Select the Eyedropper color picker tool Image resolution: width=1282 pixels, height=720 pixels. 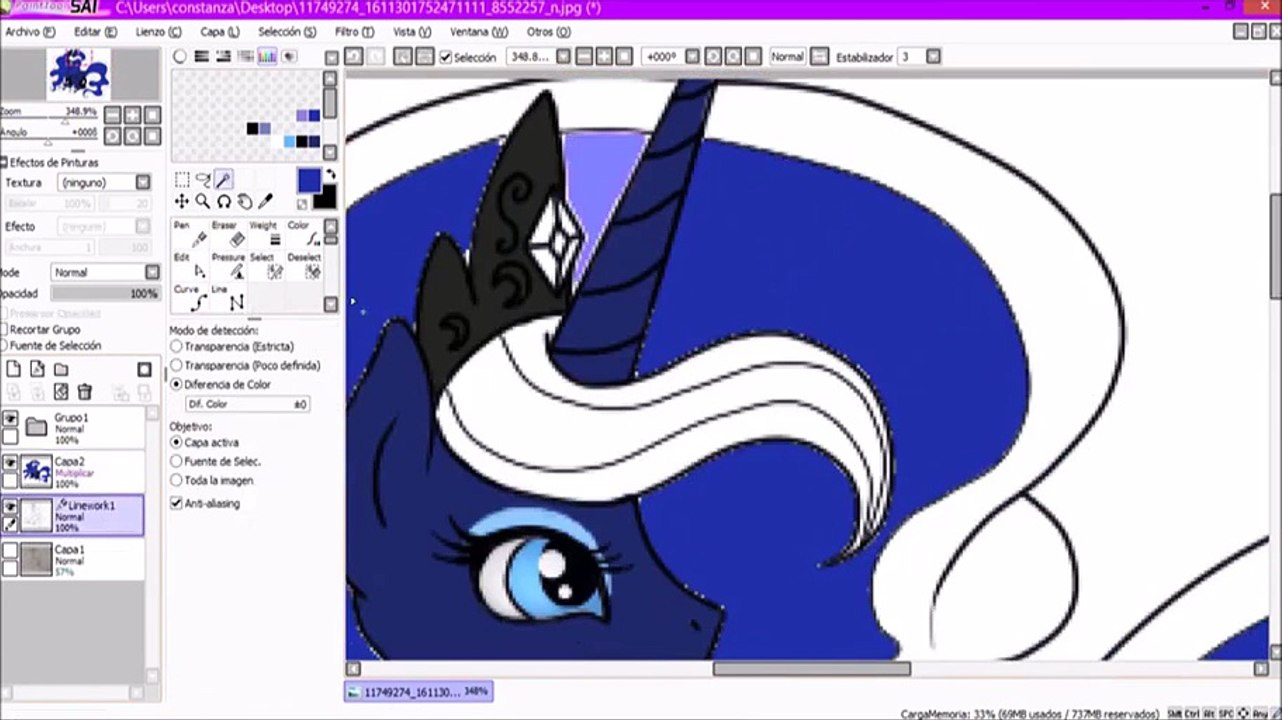click(266, 201)
